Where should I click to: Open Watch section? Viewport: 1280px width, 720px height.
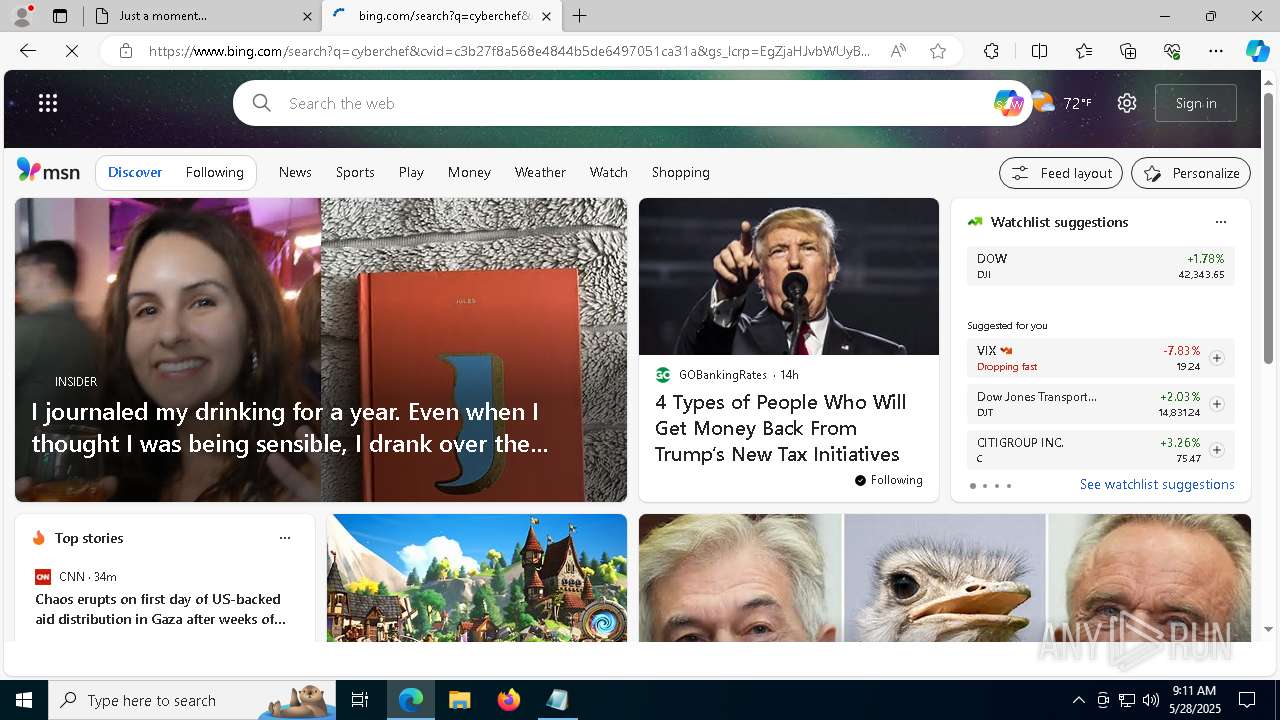[608, 172]
